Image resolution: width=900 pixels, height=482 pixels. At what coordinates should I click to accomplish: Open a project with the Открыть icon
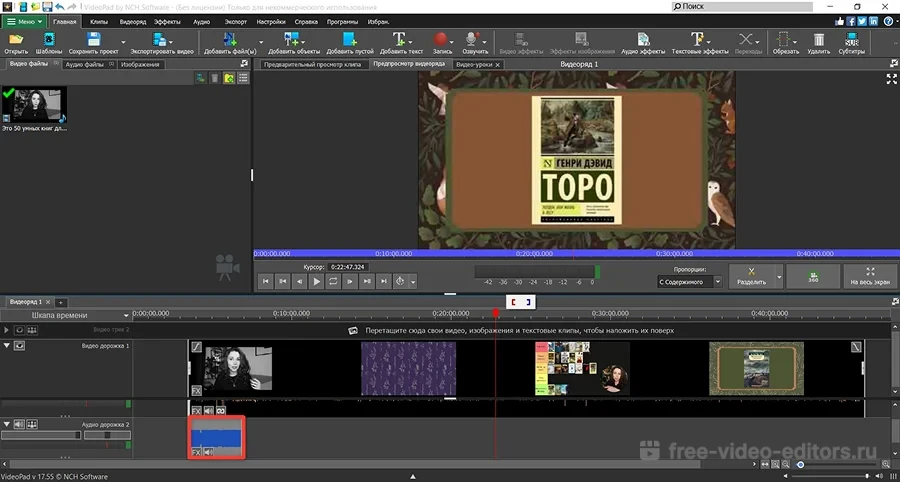pyautogui.click(x=16, y=39)
